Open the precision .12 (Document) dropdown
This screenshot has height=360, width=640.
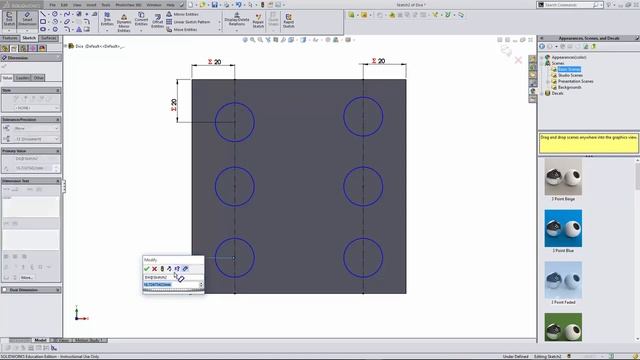37,139
